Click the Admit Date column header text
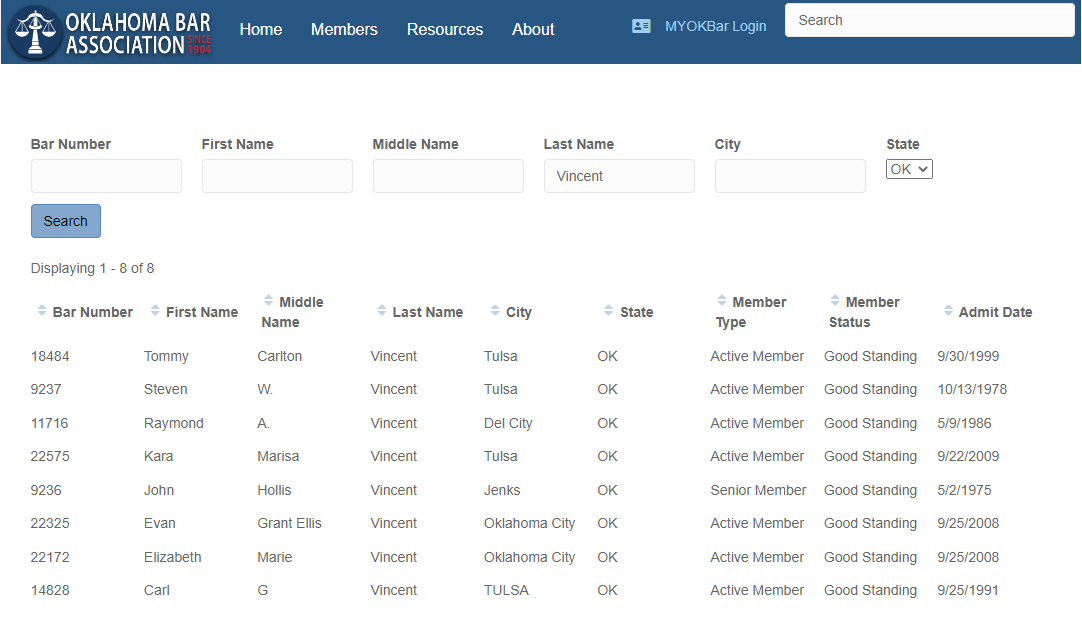Image resolution: width=1082 pixels, height=623 pixels. pyautogui.click(x=995, y=312)
